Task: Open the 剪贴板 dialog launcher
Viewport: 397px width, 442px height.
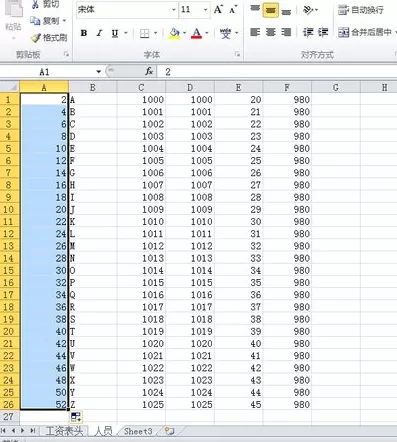Action: (67, 54)
